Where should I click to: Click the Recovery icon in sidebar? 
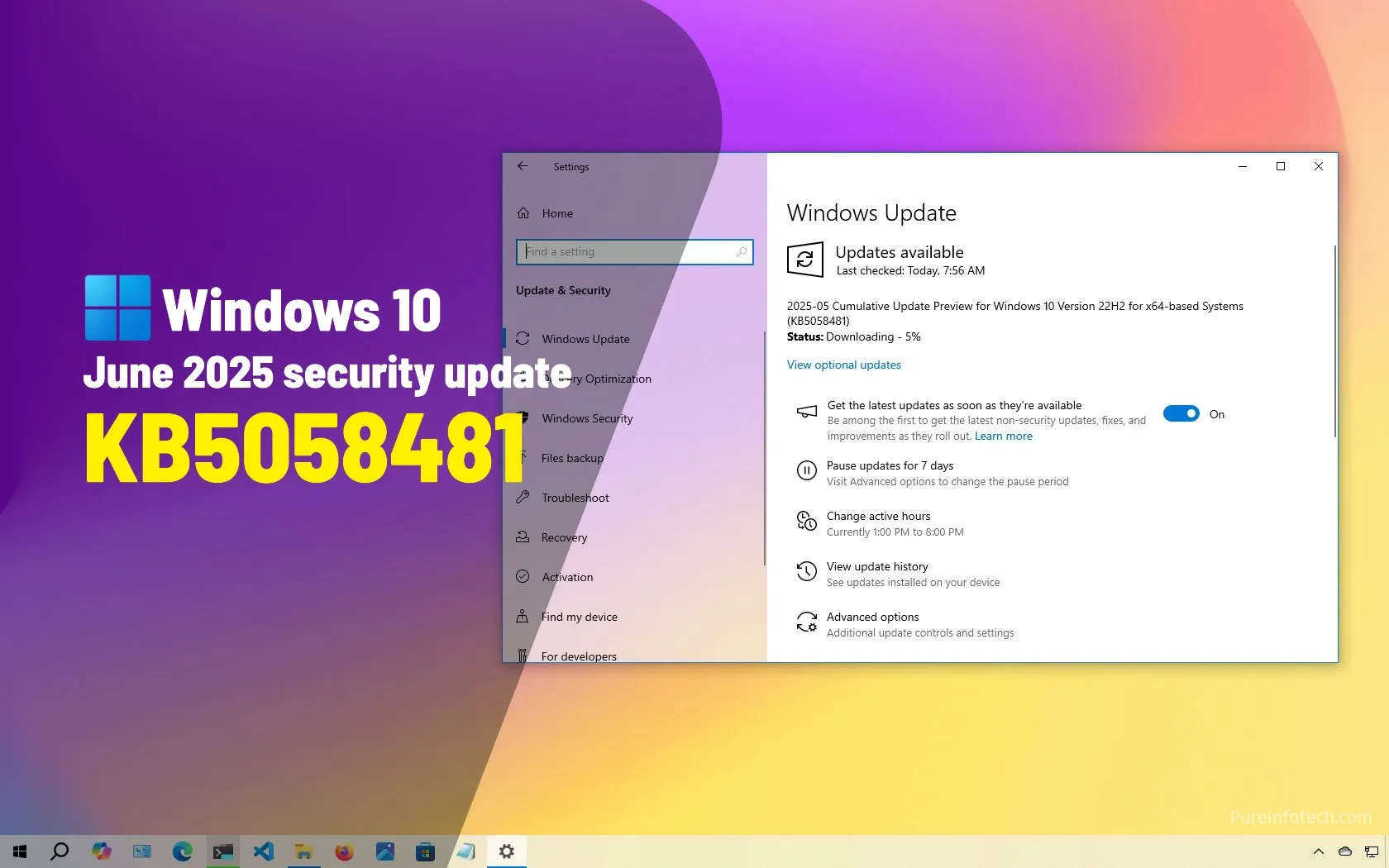(523, 537)
